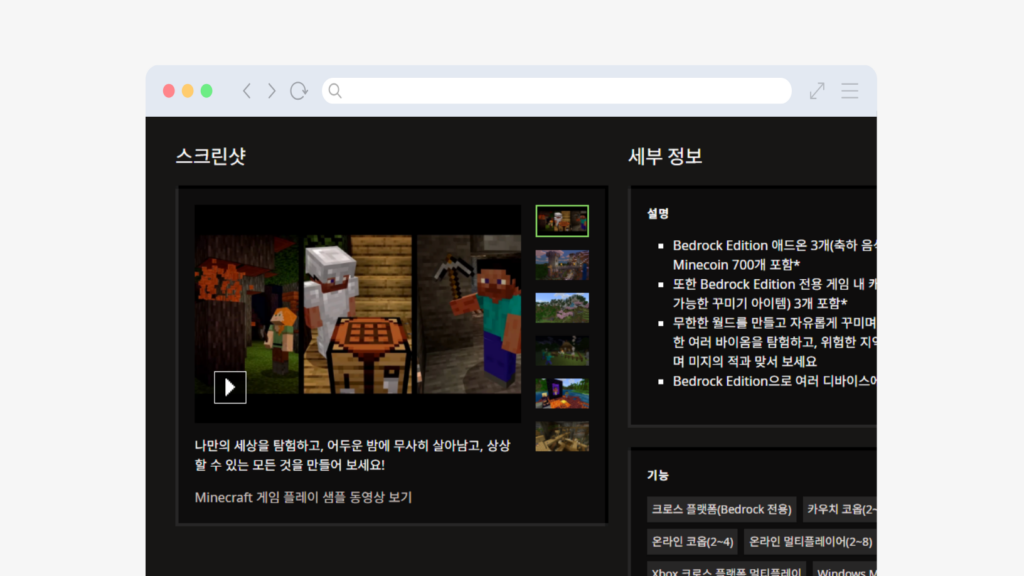The height and width of the screenshot is (576, 1024).
Task: Play the Minecraft gameplay video
Action: (230, 387)
